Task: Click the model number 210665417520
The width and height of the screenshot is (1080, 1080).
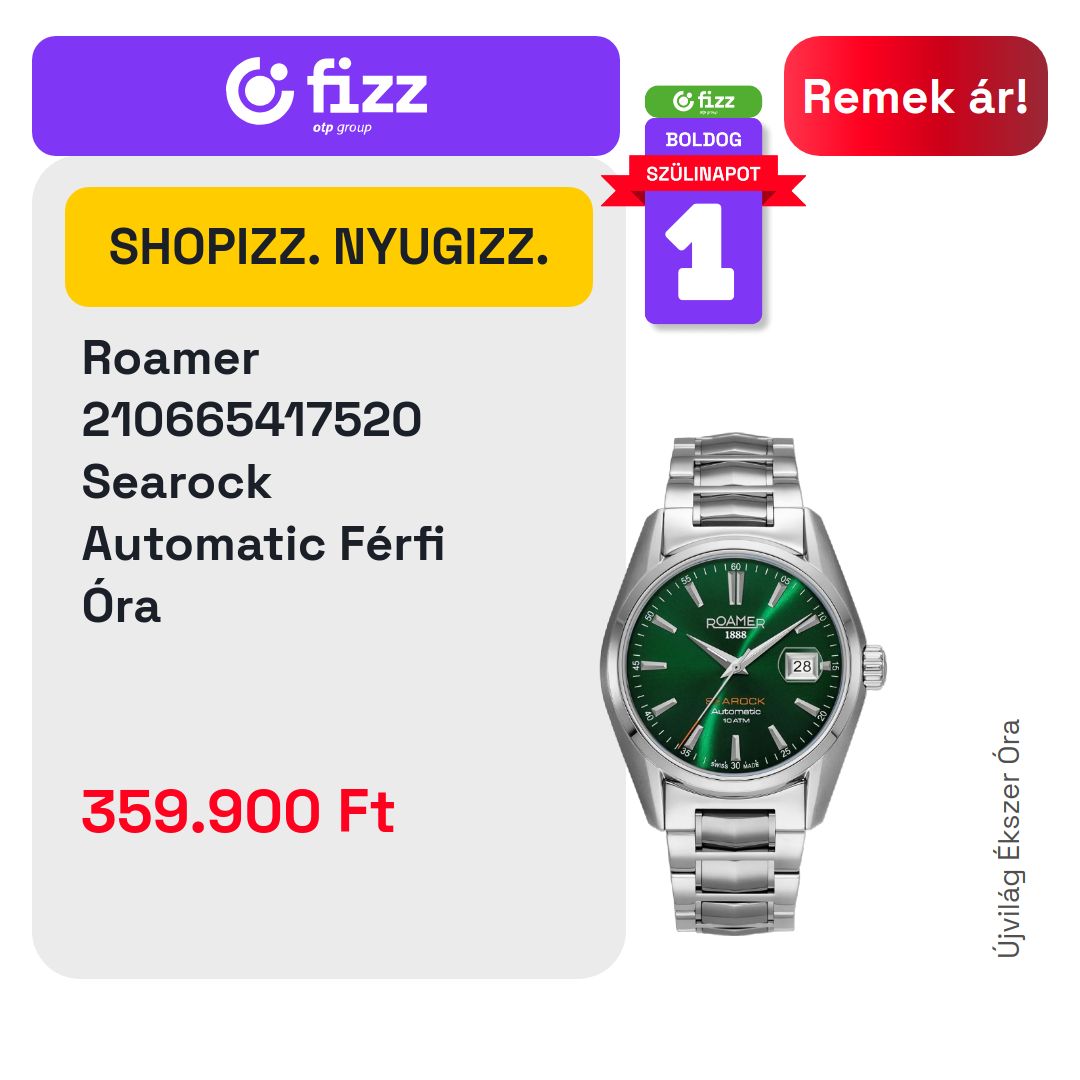Action: click(x=251, y=419)
